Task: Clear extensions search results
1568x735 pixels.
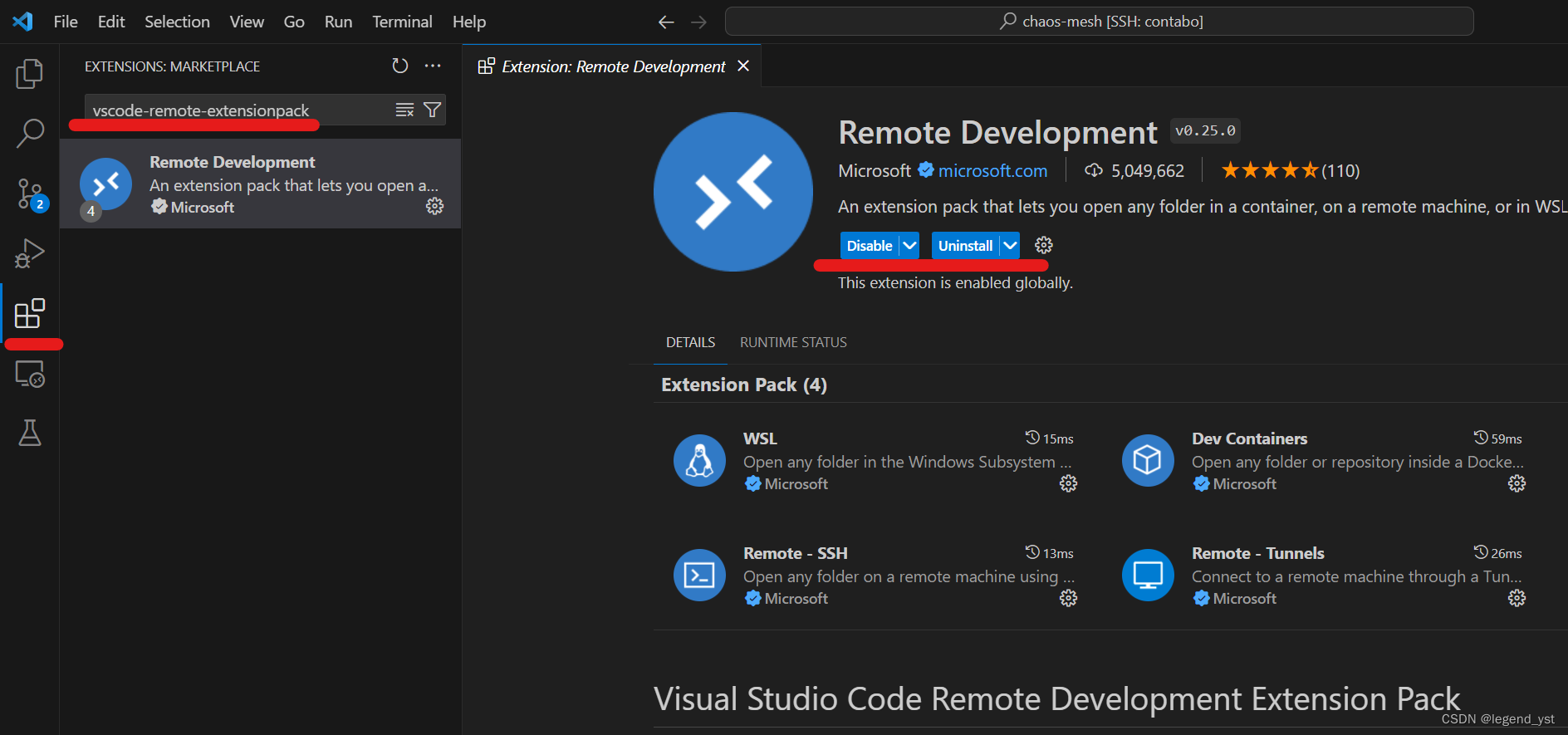Action: point(404,110)
